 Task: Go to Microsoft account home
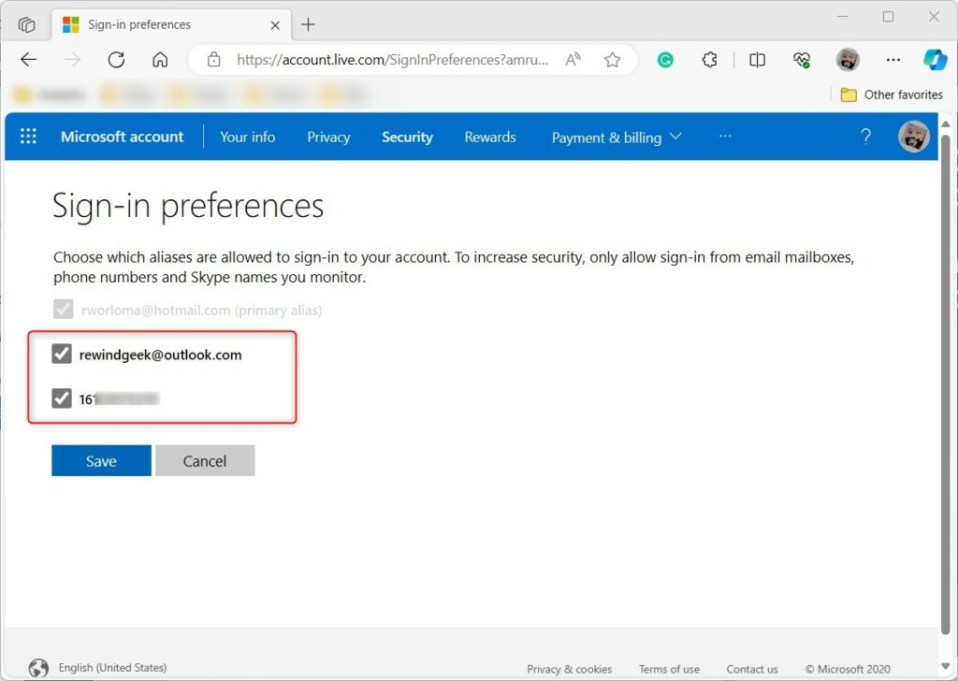122,137
